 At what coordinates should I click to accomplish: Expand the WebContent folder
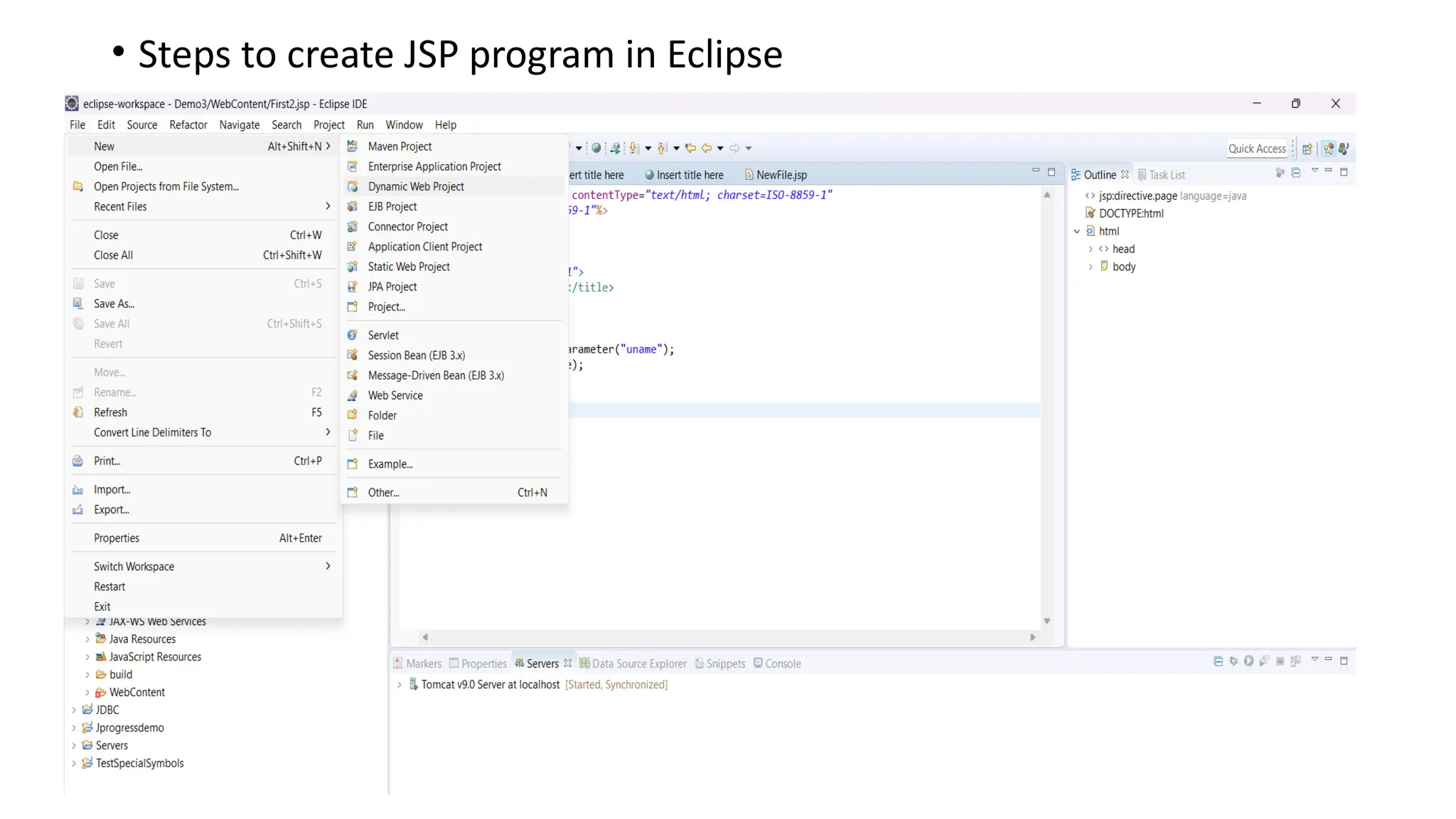click(x=87, y=692)
